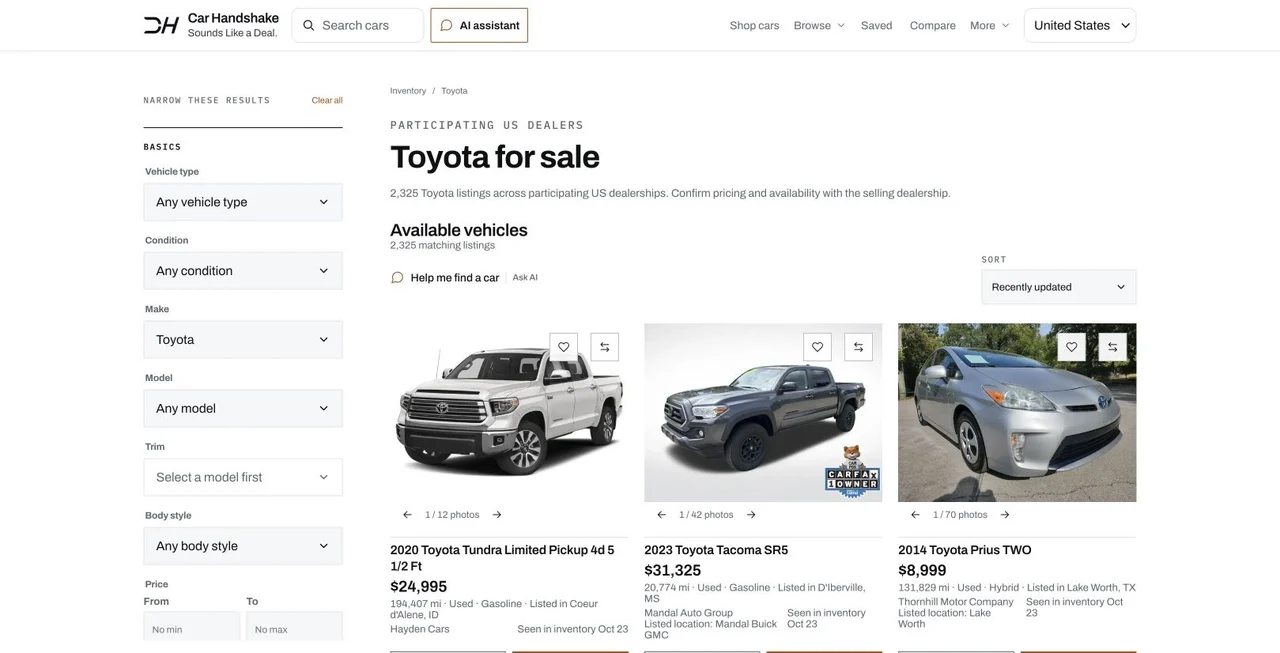1280x653 pixels.
Task: Open the Make dropdown showing Toyota
Action: click(243, 340)
